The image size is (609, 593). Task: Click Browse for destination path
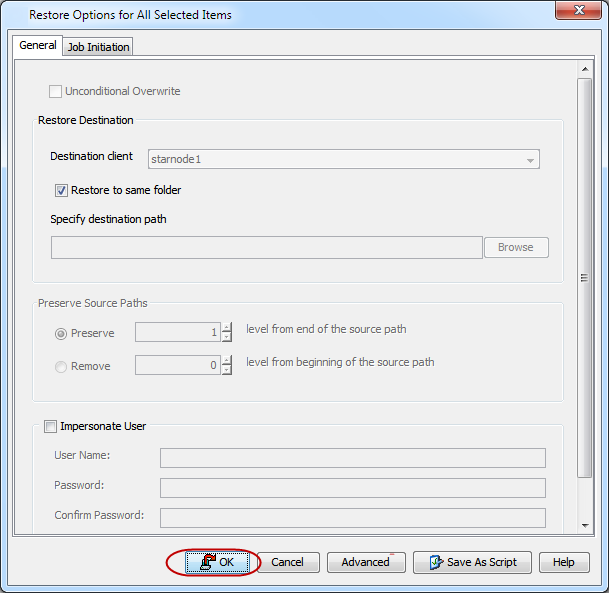click(515, 247)
